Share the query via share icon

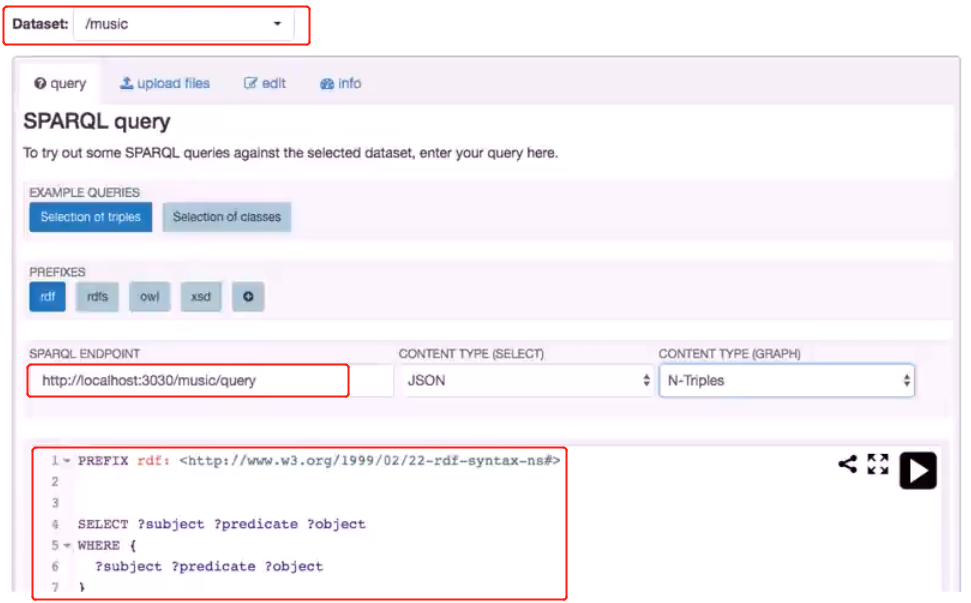[x=847, y=464]
